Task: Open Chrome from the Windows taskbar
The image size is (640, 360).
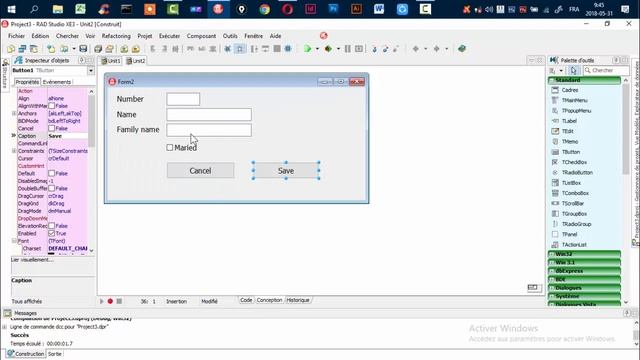Action: point(264,9)
